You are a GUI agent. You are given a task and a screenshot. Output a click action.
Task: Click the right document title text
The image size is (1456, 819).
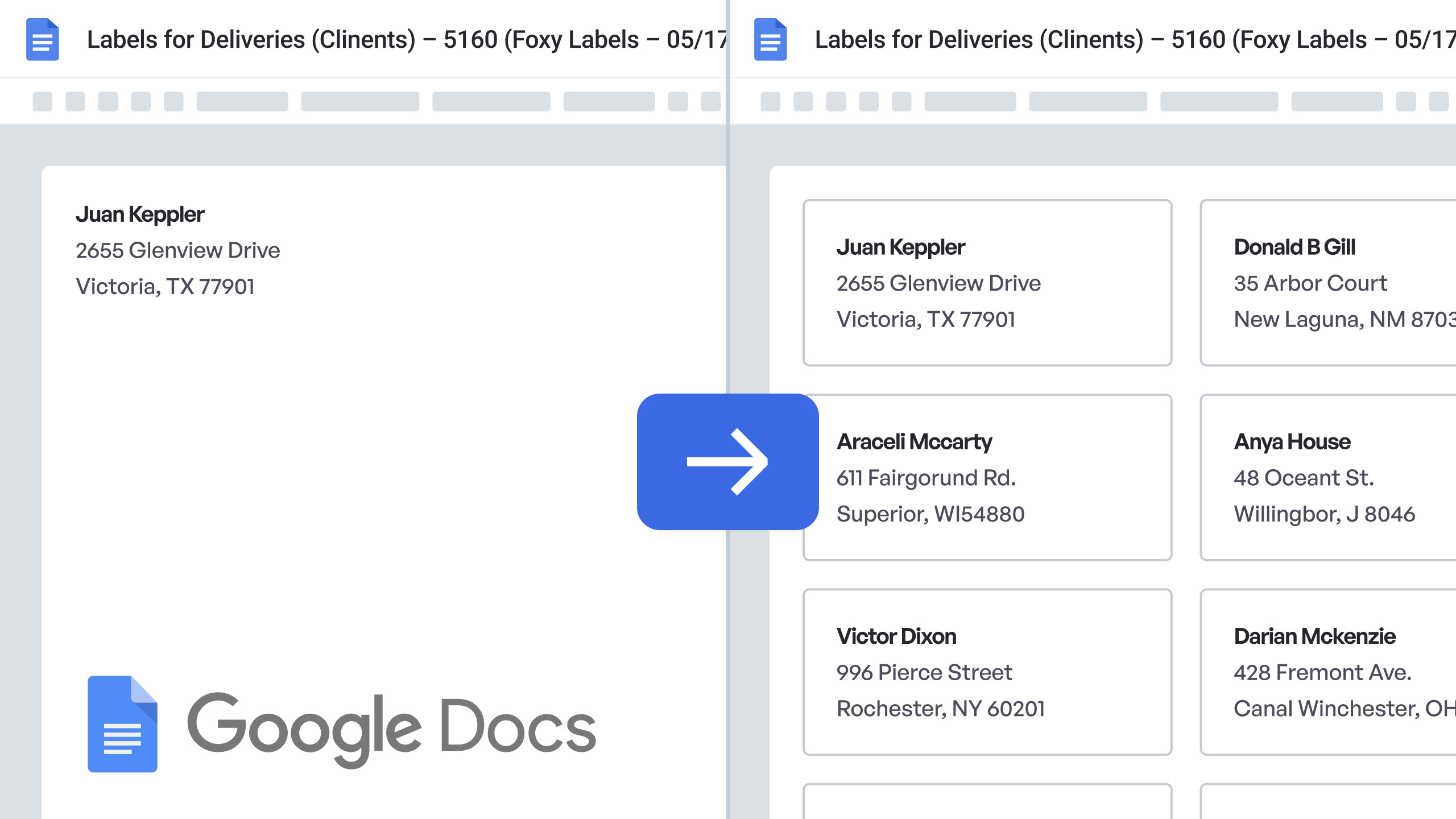pos(1134,40)
